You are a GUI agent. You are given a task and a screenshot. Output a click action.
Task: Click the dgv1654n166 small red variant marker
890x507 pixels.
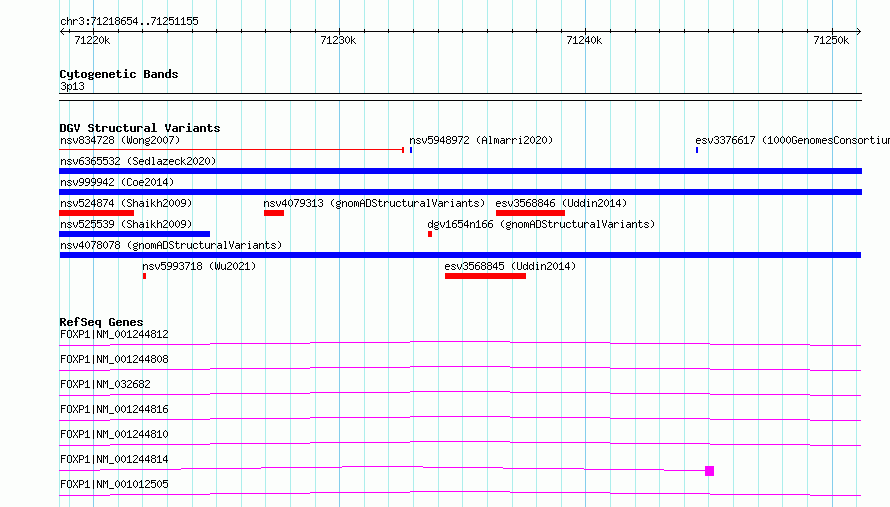coord(430,234)
